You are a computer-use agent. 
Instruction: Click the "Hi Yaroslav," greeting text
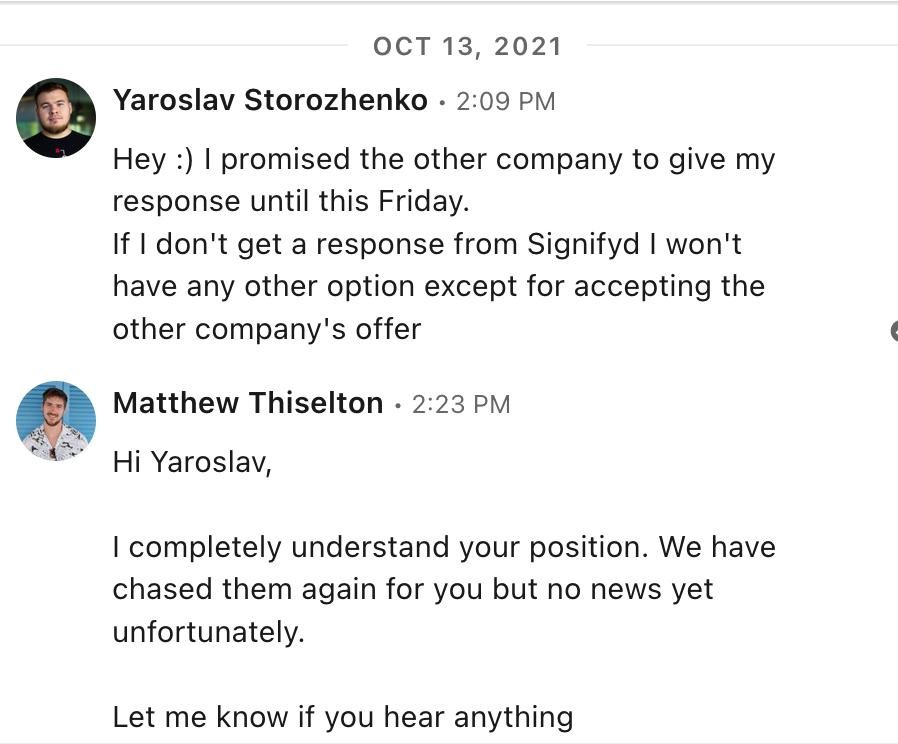click(192, 463)
